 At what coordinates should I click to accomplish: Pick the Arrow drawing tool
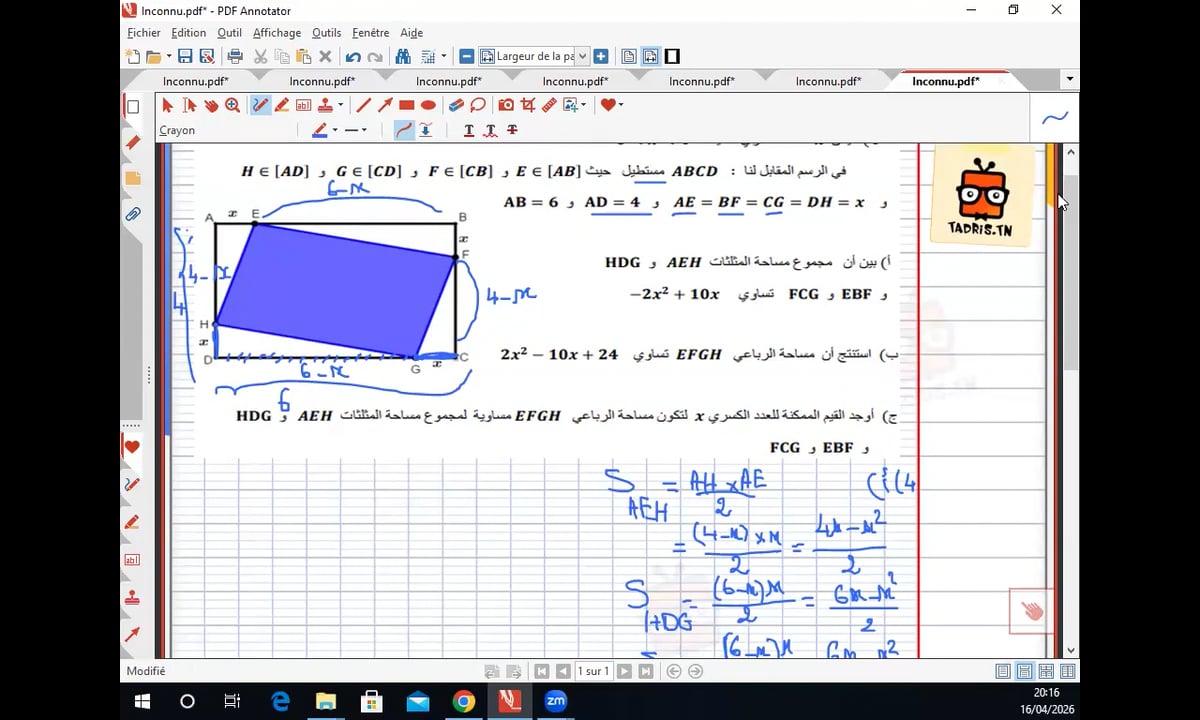[x=385, y=105]
